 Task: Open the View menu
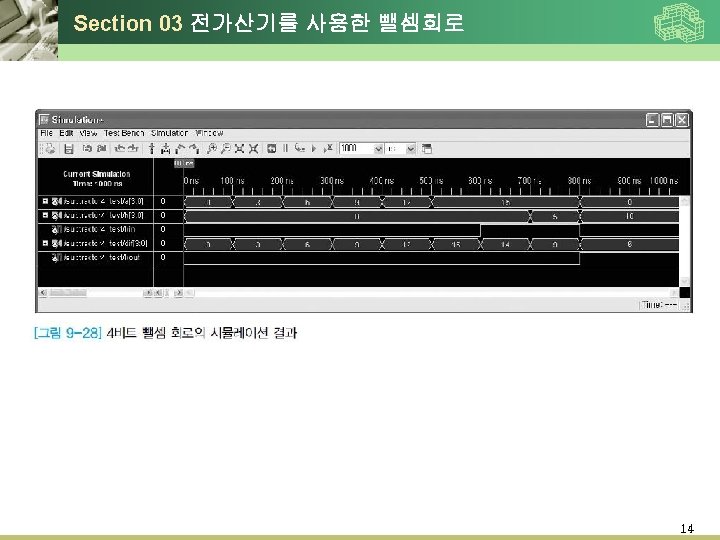click(88, 133)
